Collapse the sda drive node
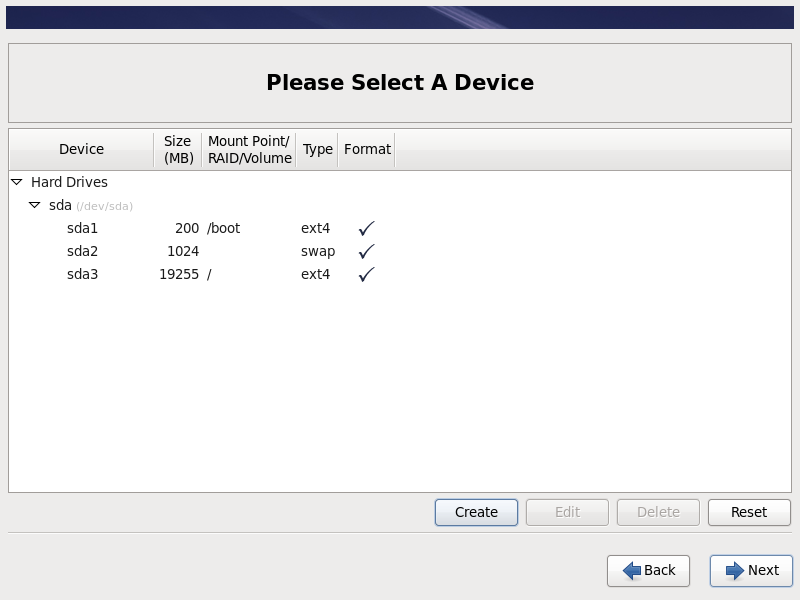 pyautogui.click(x=35, y=205)
